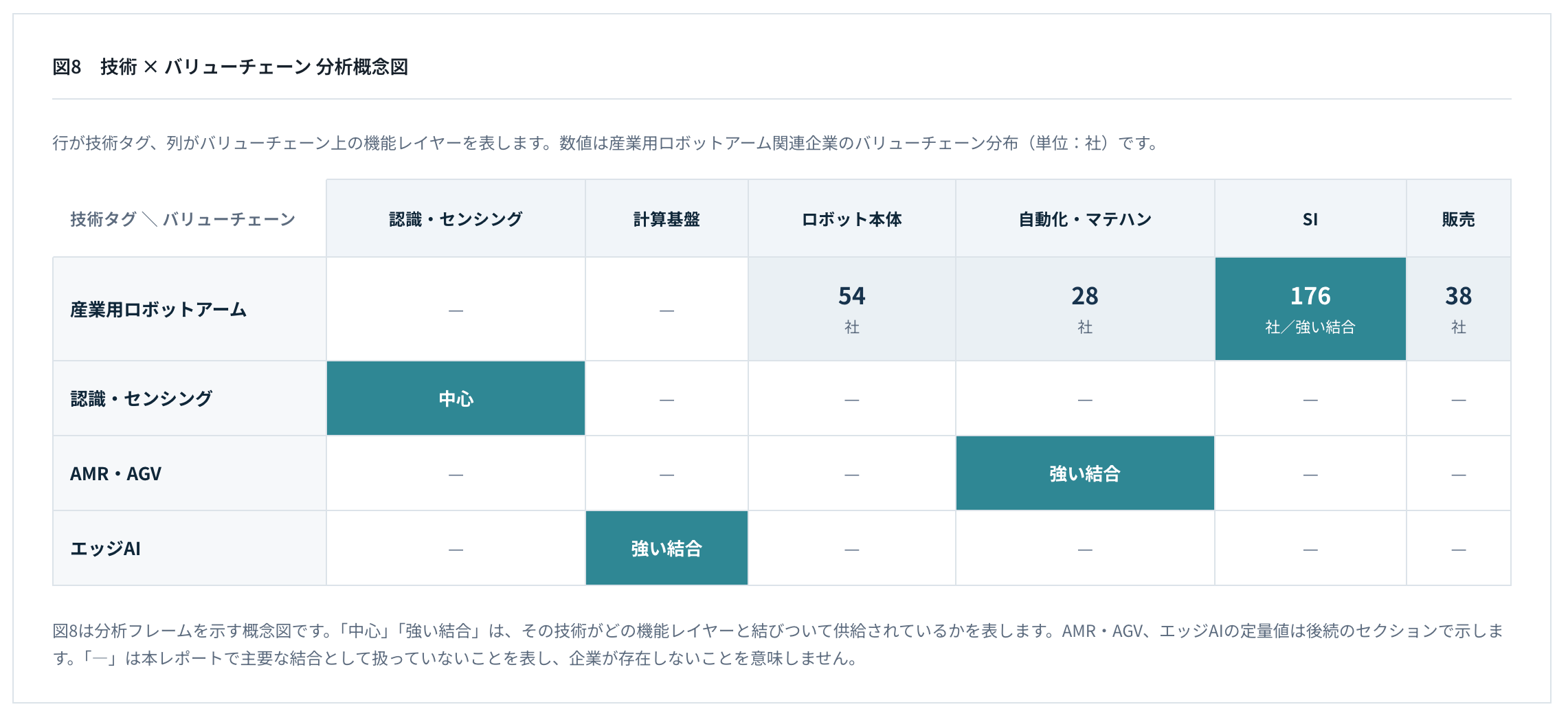
Task: Click the 技術タグ＼バリューチェーン corner header
Action: coord(183,218)
